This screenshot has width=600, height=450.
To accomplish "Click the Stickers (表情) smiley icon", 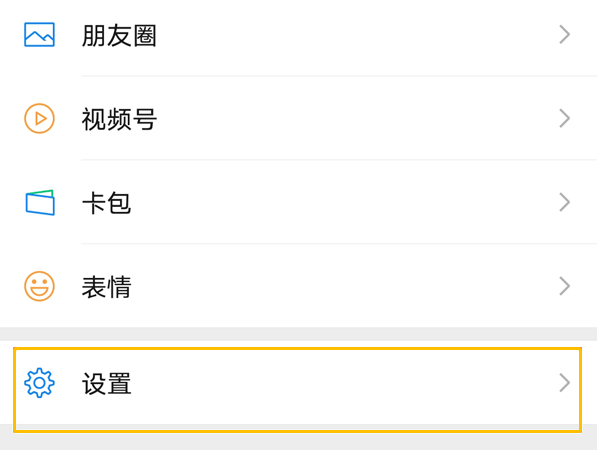I will (39, 287).
